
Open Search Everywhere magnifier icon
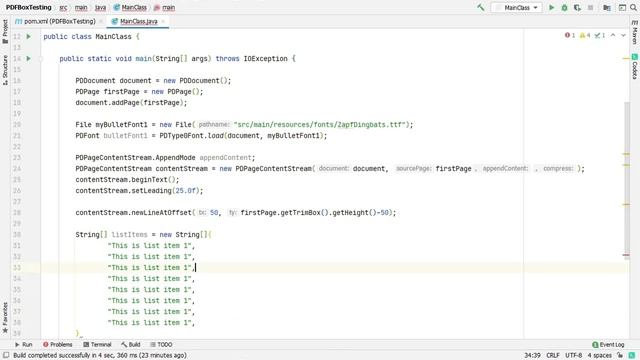(633, 7)
